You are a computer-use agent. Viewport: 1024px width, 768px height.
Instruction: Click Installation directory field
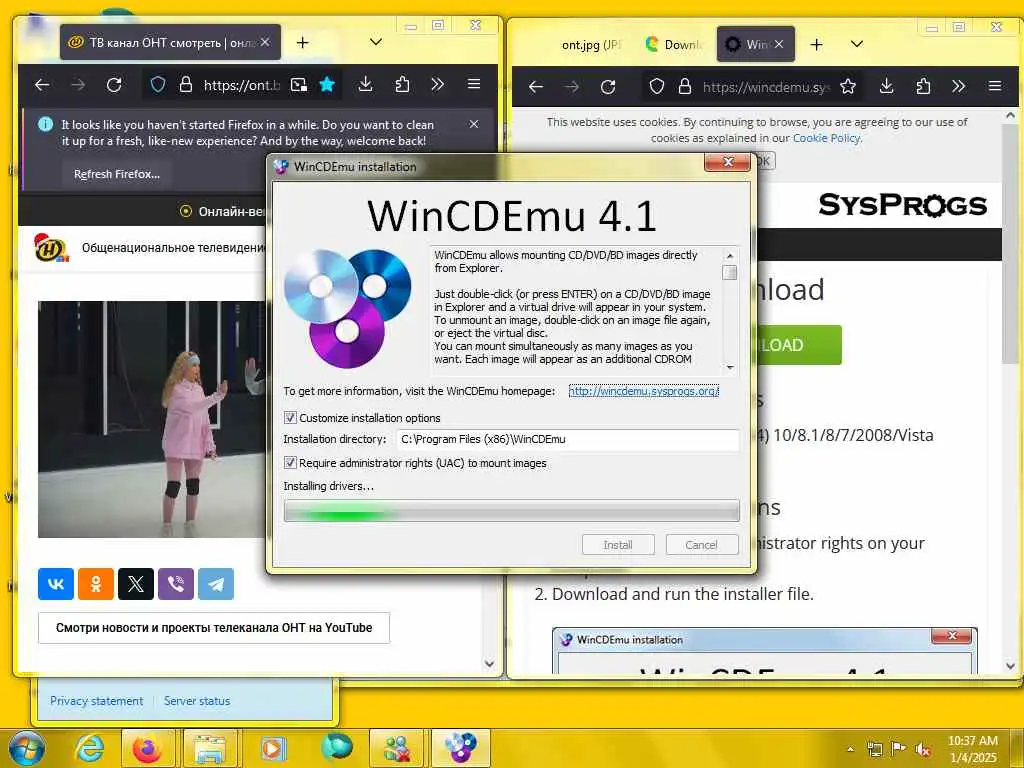[568, 440]
